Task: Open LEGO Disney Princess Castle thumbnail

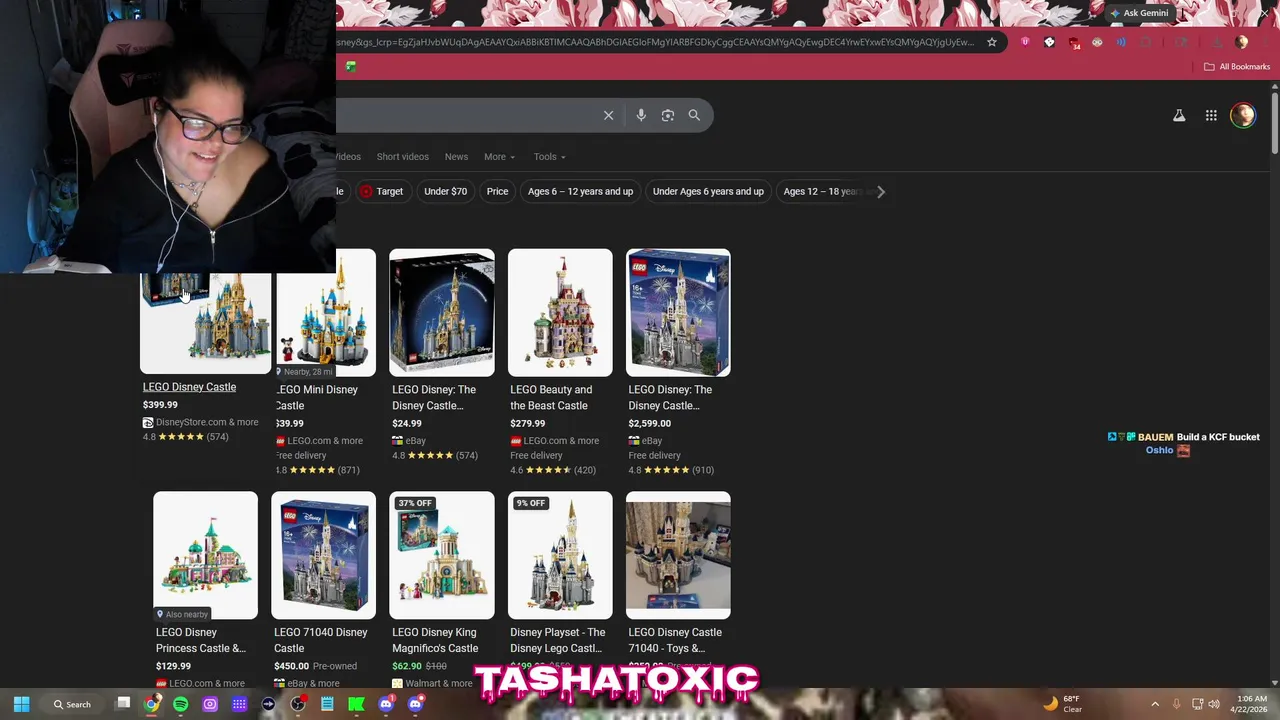Action: click(205, 555)
